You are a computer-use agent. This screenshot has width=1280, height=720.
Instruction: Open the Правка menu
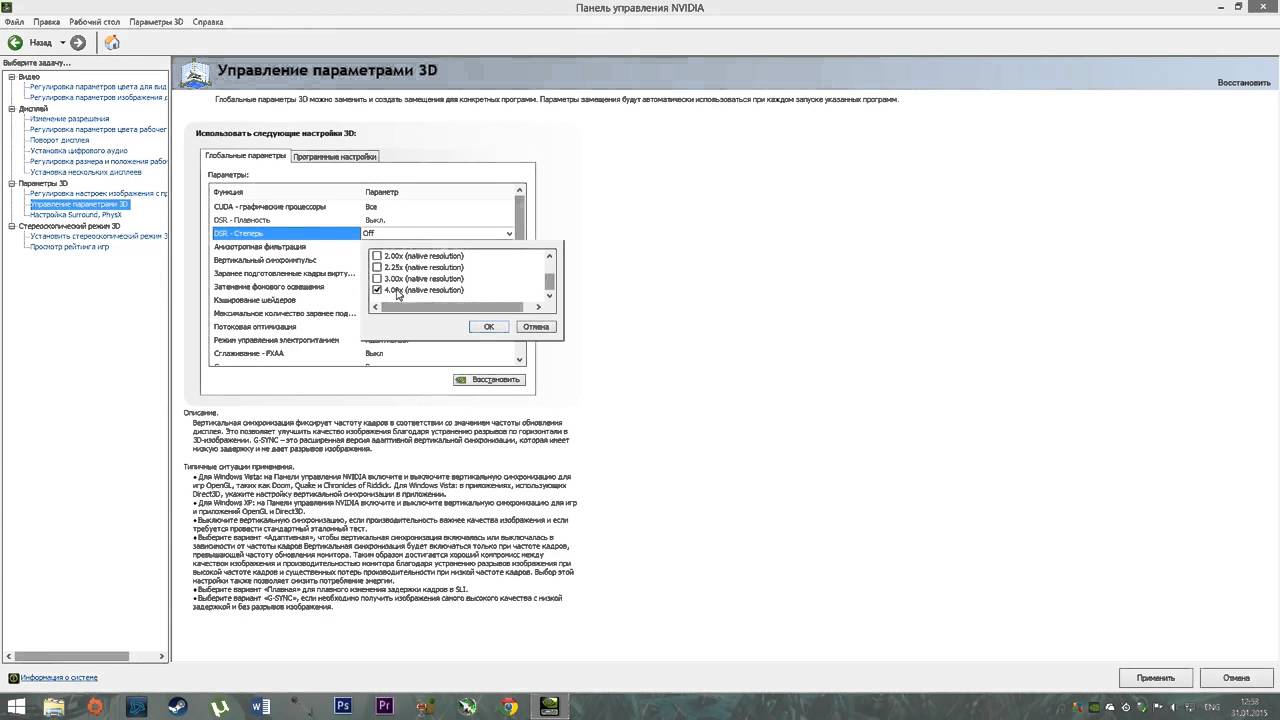46,22
